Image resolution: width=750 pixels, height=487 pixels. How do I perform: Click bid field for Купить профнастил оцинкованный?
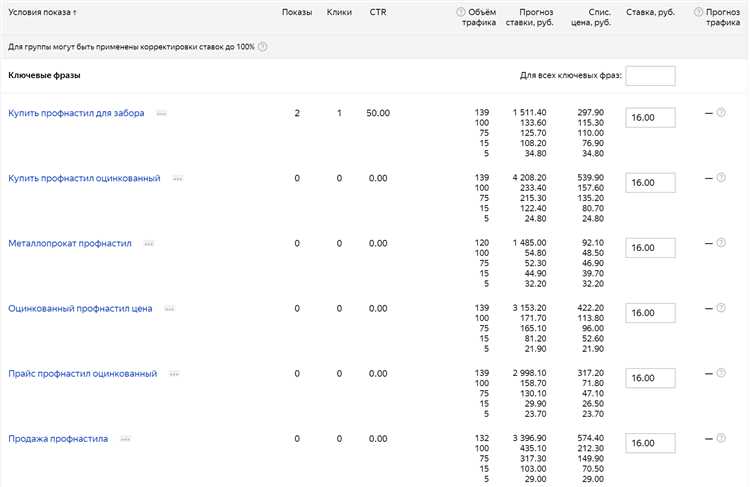[650, 183]
